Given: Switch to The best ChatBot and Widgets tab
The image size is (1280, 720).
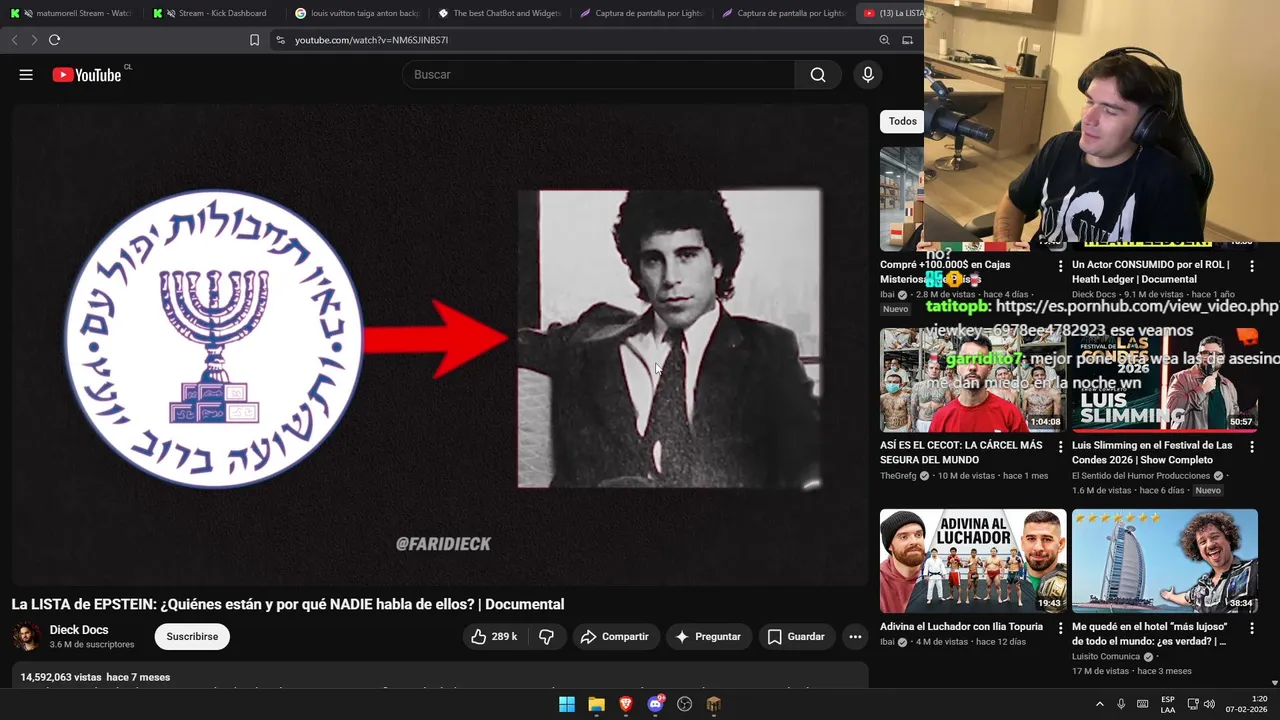Looking at the screenshot, I should pos(498,13).
